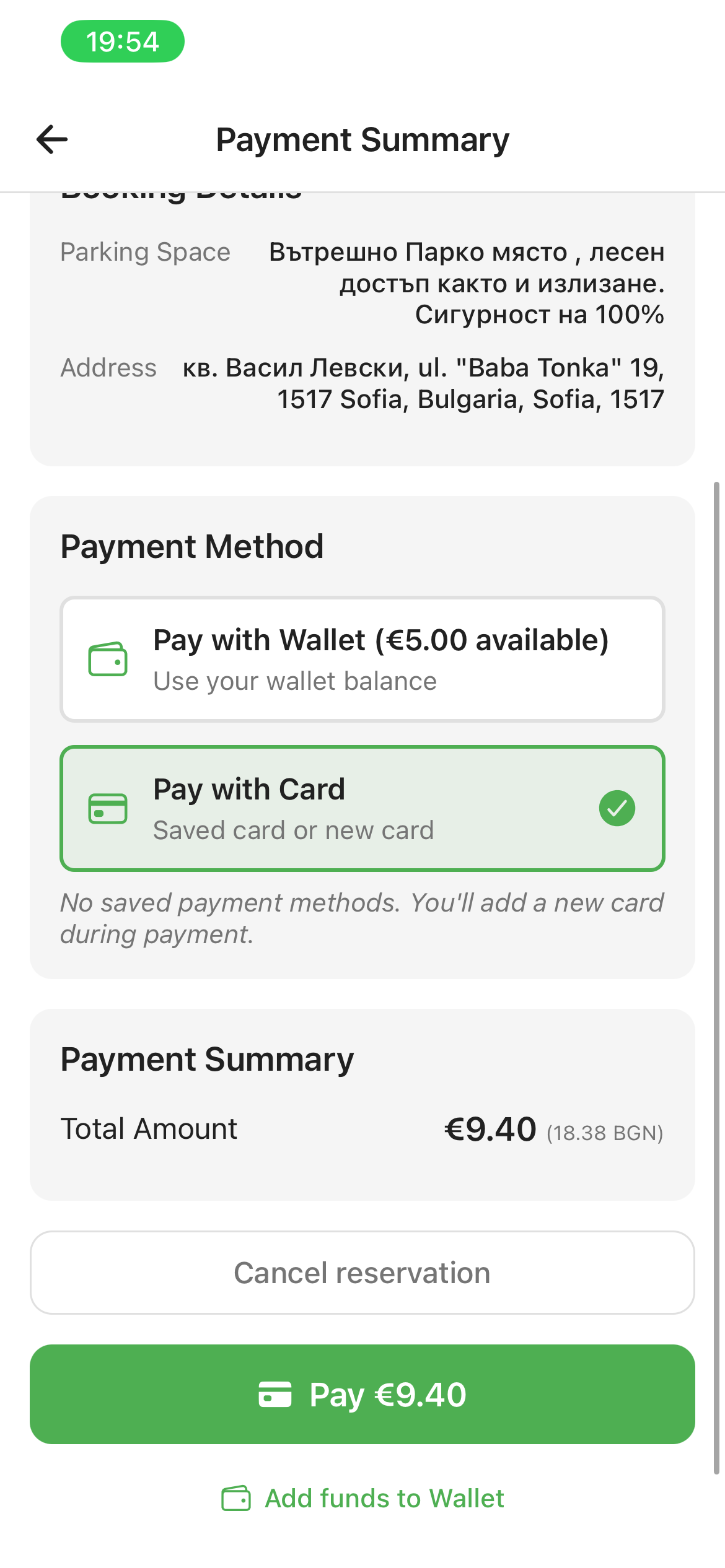Tap the card icon inside the Pay button
725x1568 pixels.
[275, 1395]
